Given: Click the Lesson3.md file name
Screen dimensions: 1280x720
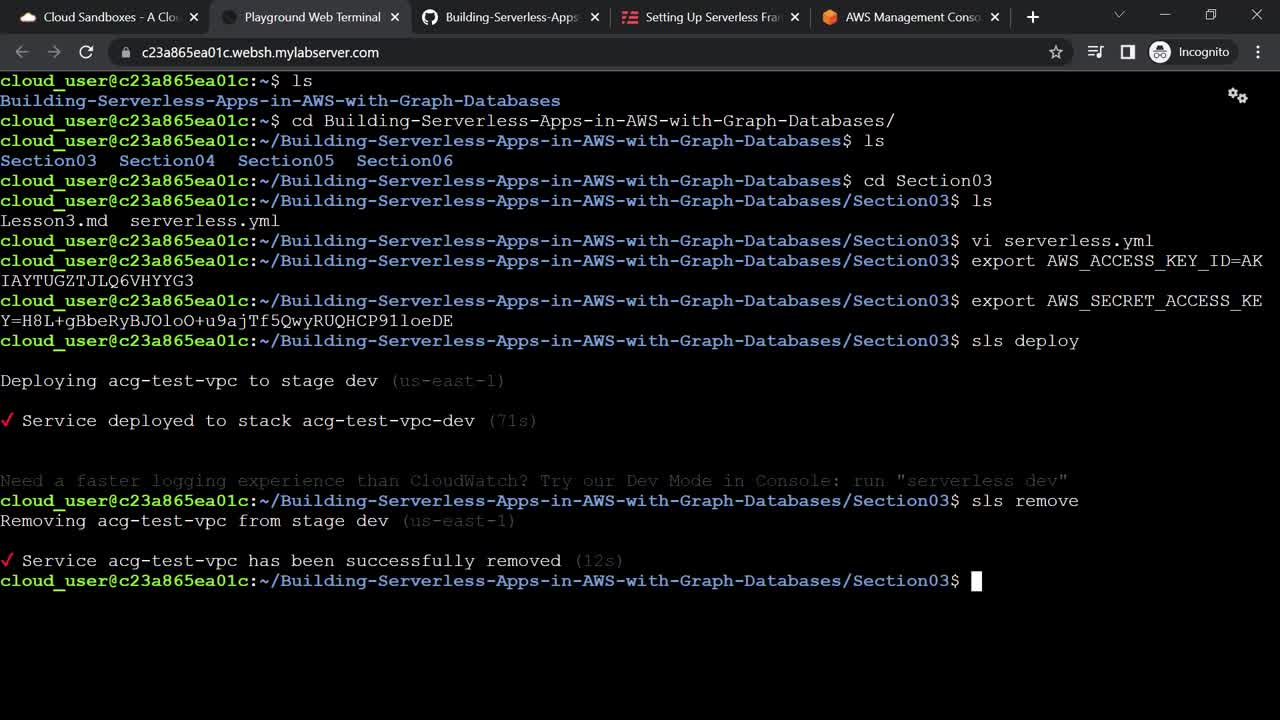Looking at the screenshot, I should tap(54, 221).
